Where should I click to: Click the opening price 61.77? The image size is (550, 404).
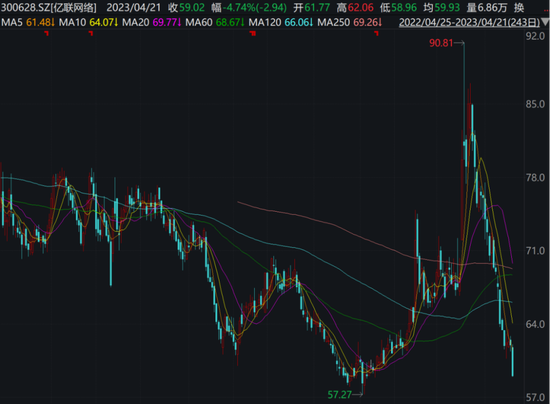(317, 7)
